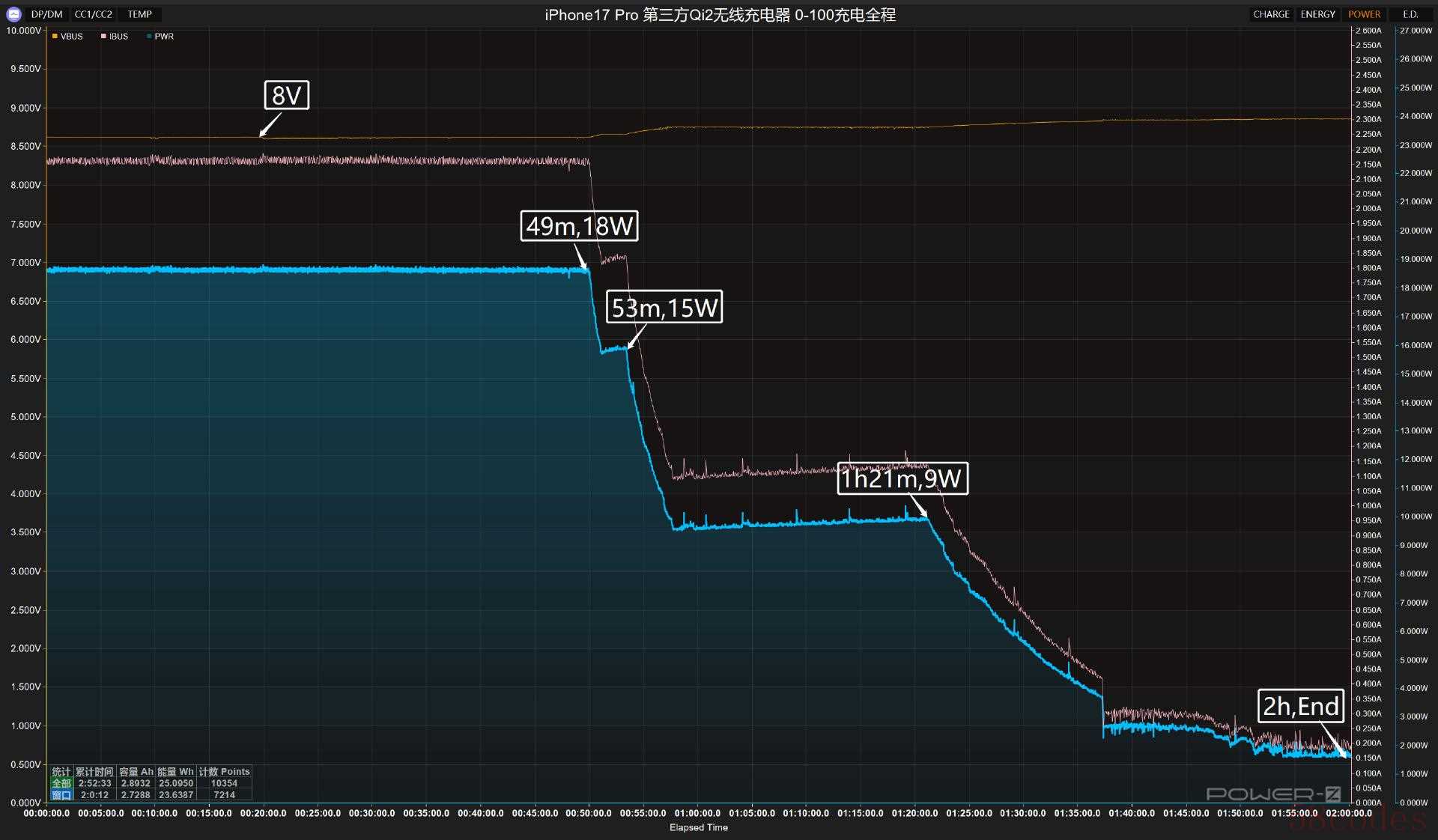Click the chart title text at top
Screen dimensions: 1438x840
click(720, 15)
